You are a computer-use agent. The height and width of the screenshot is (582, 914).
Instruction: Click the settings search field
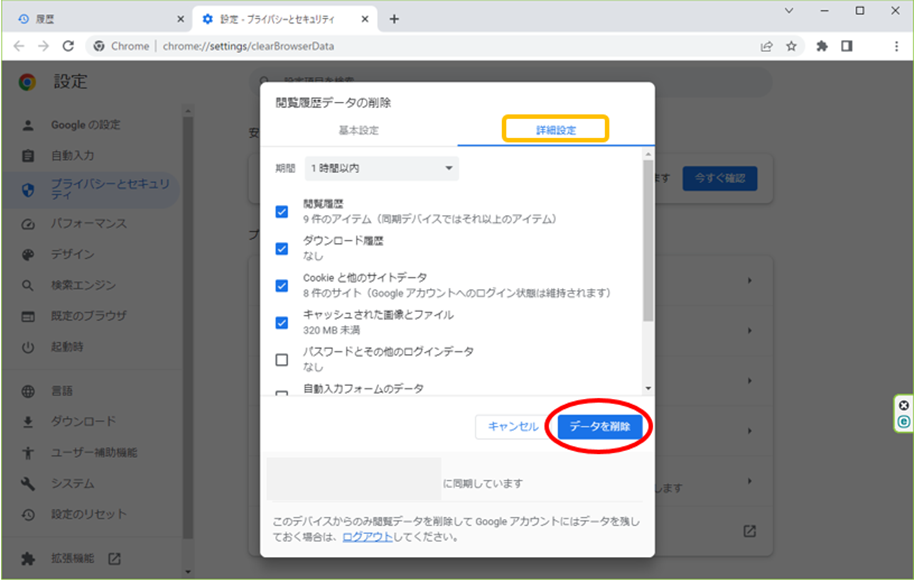pos(510,81)
